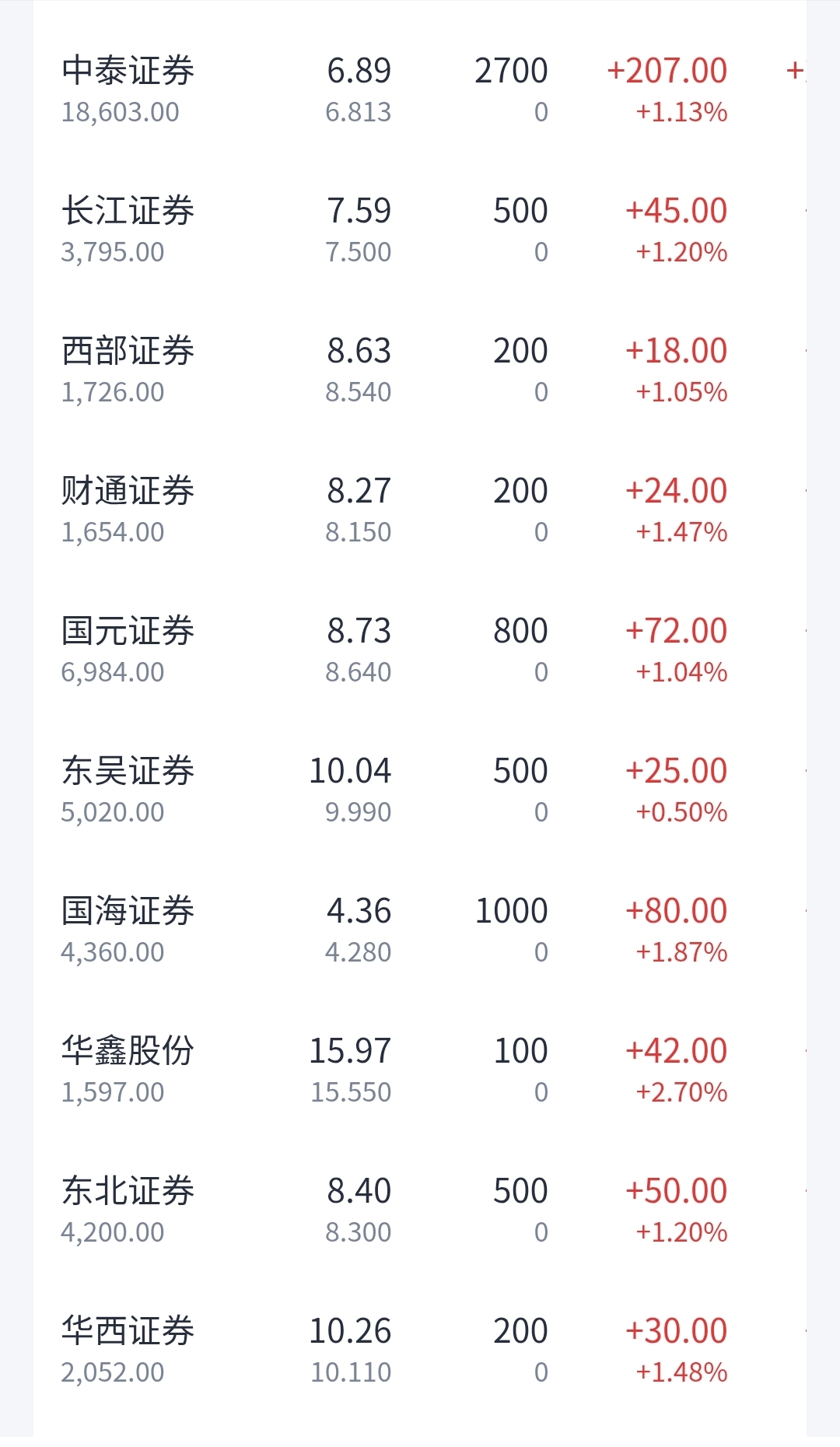Select the 18,603.00 market value
The width and height of the screenshot is (840, 1447).
pos(121,113)
